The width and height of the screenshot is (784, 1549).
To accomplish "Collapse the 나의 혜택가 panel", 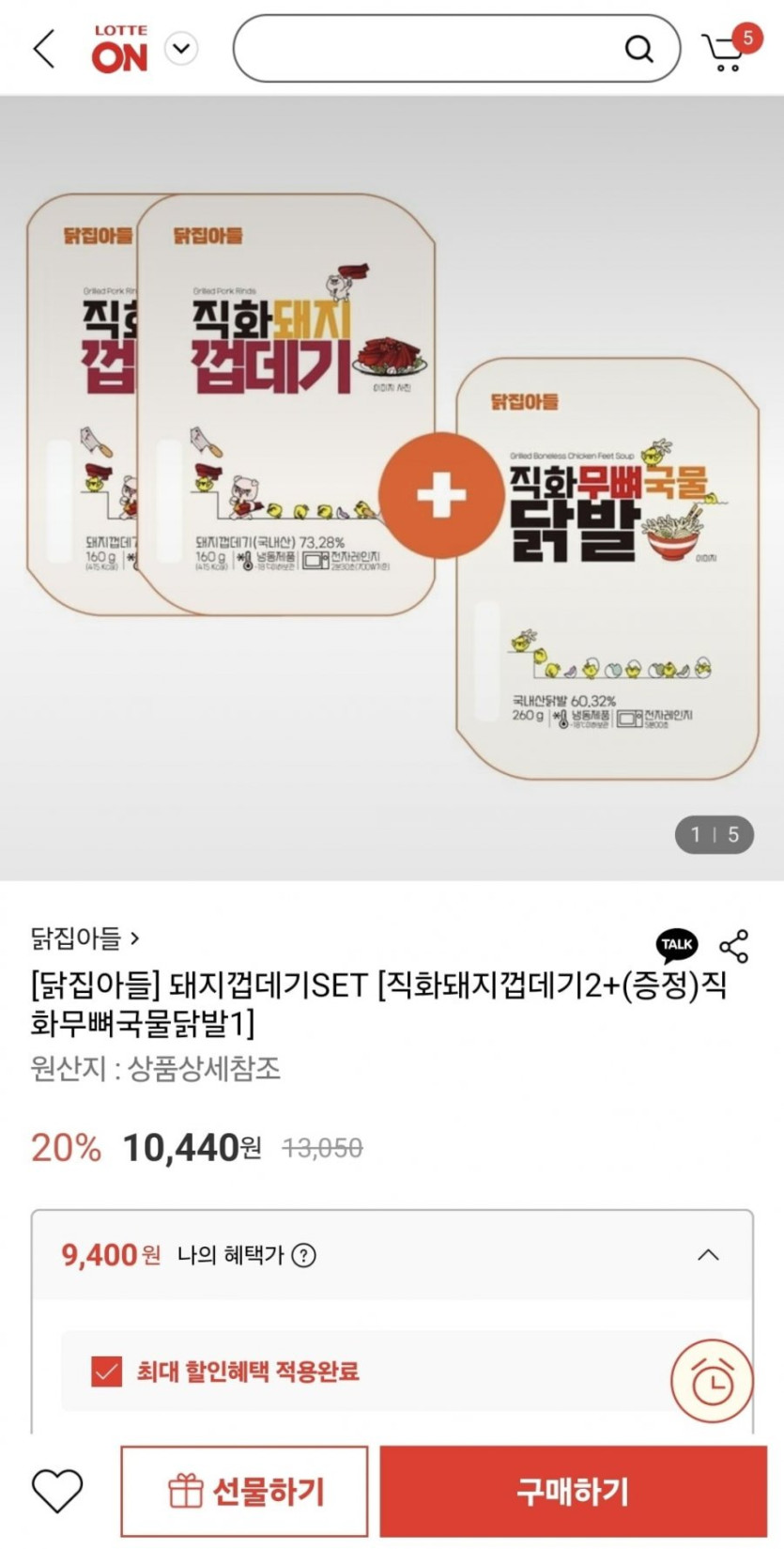I will (x=709, y=1255).
